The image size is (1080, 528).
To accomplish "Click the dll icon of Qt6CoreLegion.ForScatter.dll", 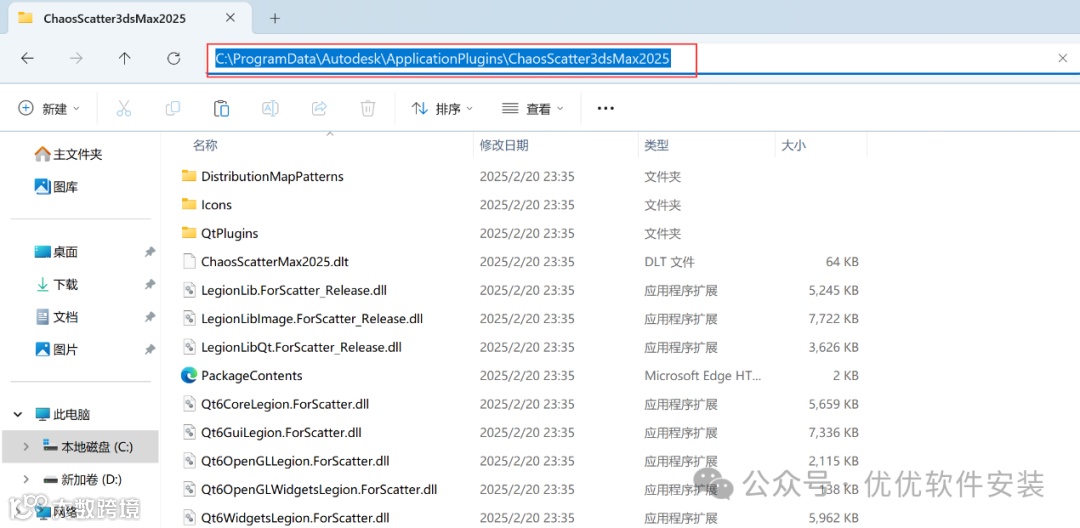I will (x=189, y=404).
